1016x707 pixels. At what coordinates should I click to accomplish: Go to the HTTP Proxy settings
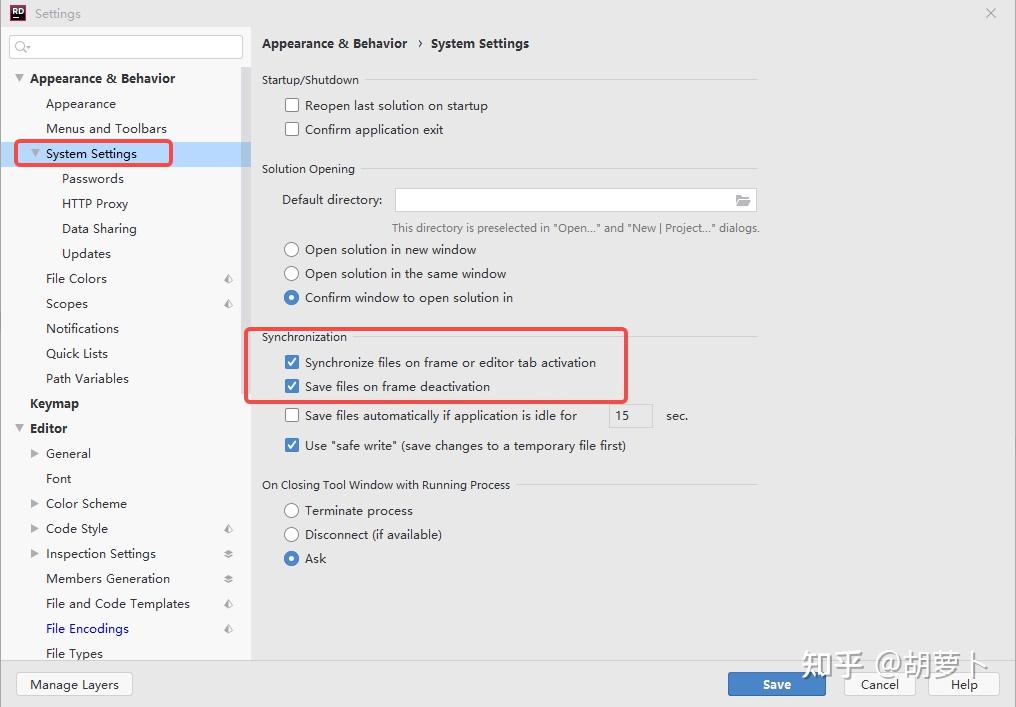[x=95, y=204]
